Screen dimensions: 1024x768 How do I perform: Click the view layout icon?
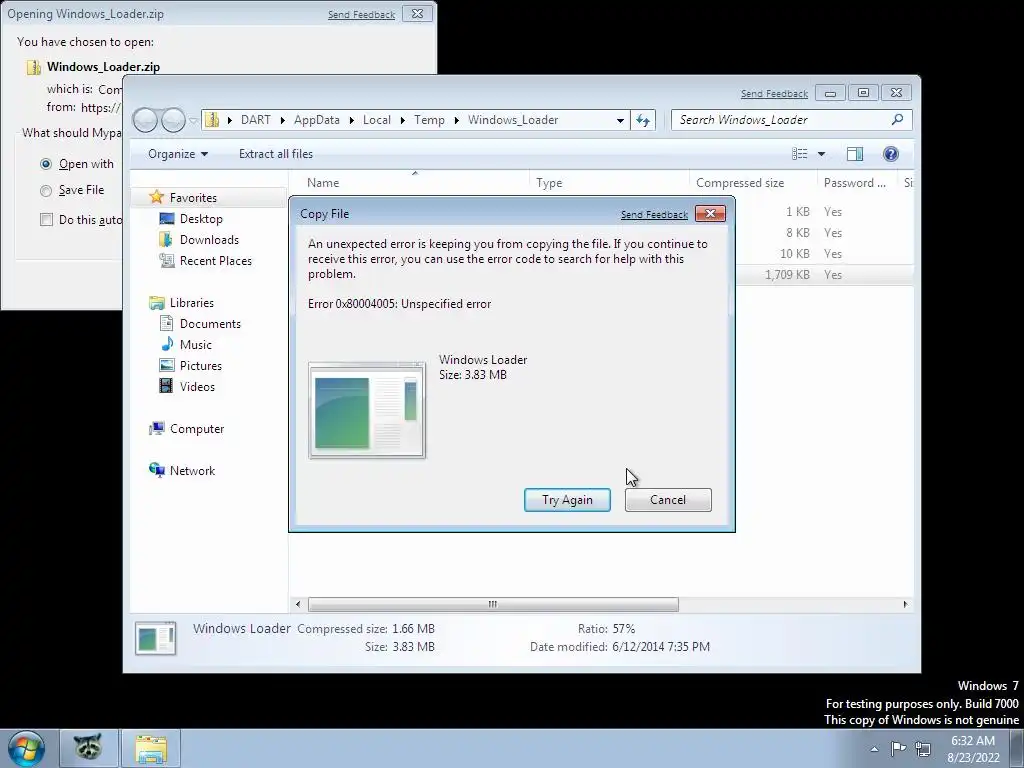[799, 153]
